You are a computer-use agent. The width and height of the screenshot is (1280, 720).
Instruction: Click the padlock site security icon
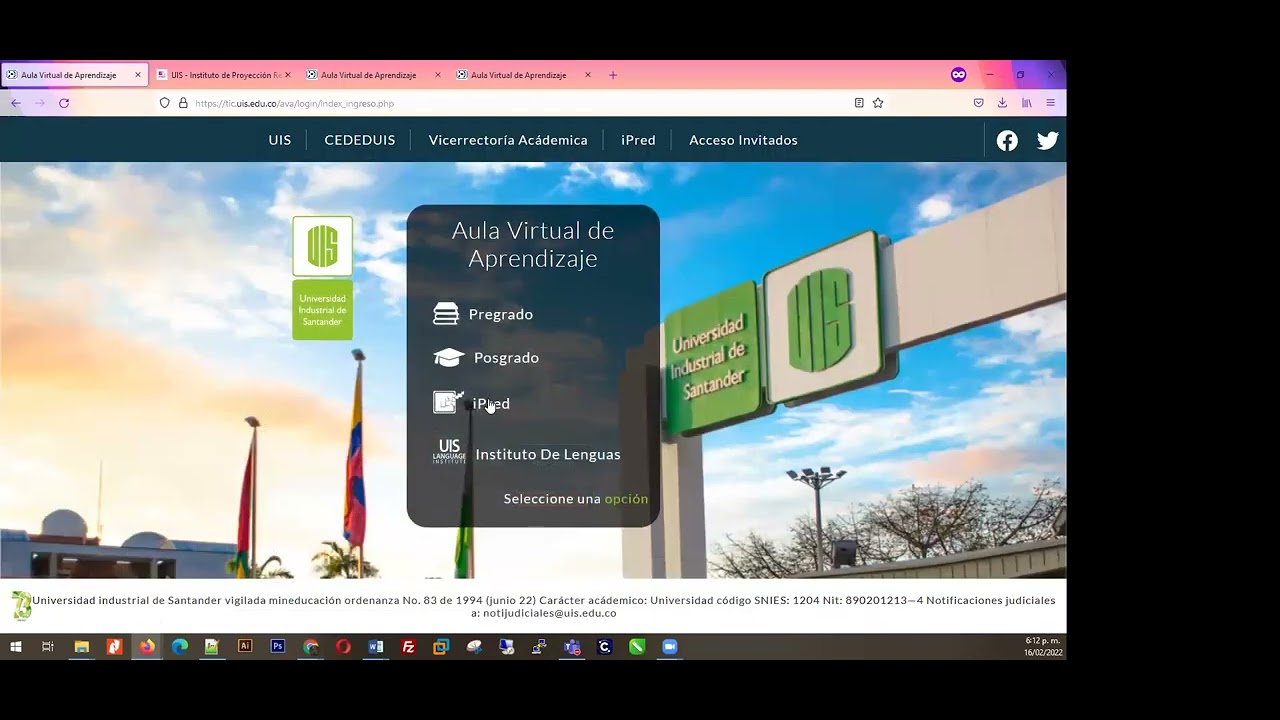(x=183, y=103)
